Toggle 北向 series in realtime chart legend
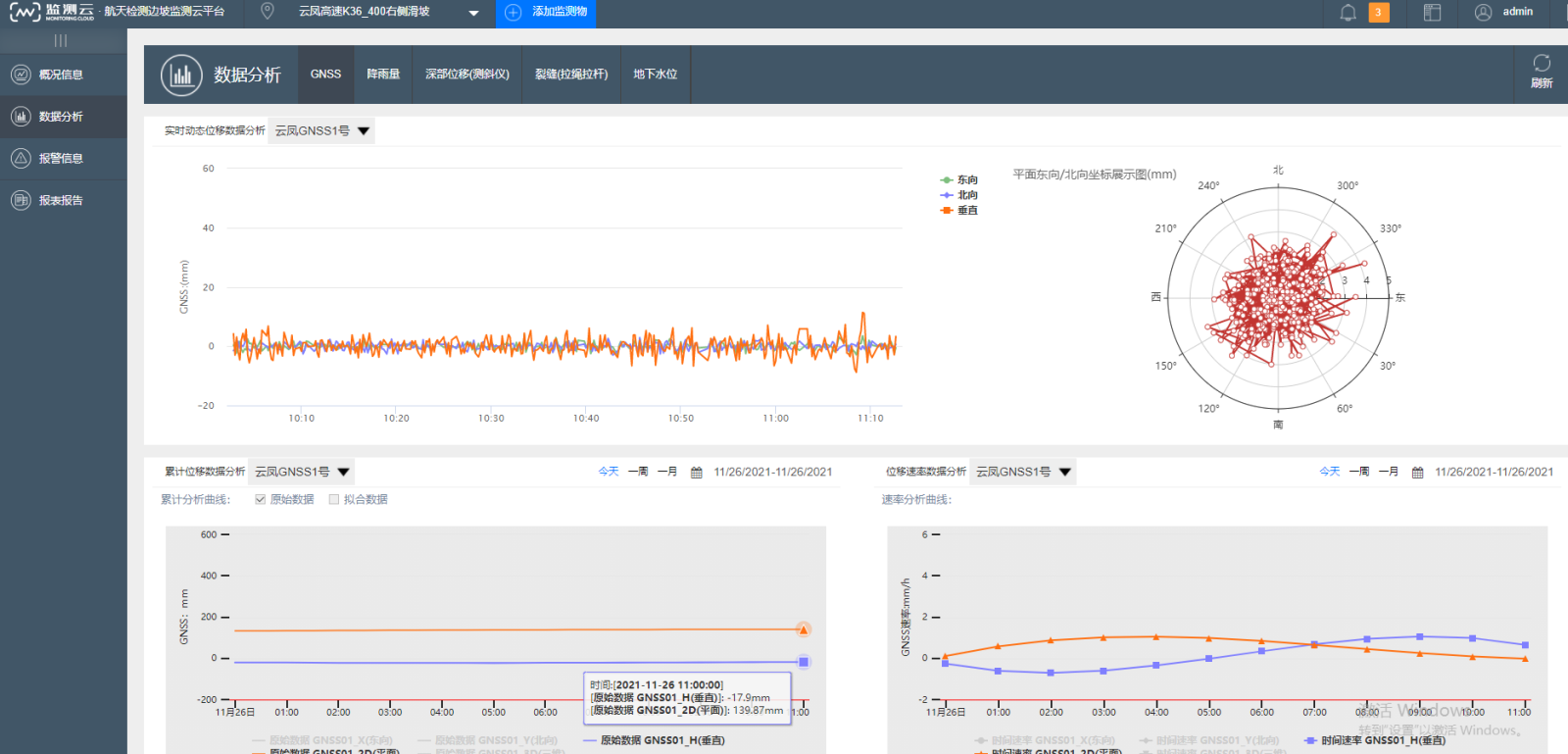The width and height of the screenshot is (1568, 754). (x=958, y=195)
